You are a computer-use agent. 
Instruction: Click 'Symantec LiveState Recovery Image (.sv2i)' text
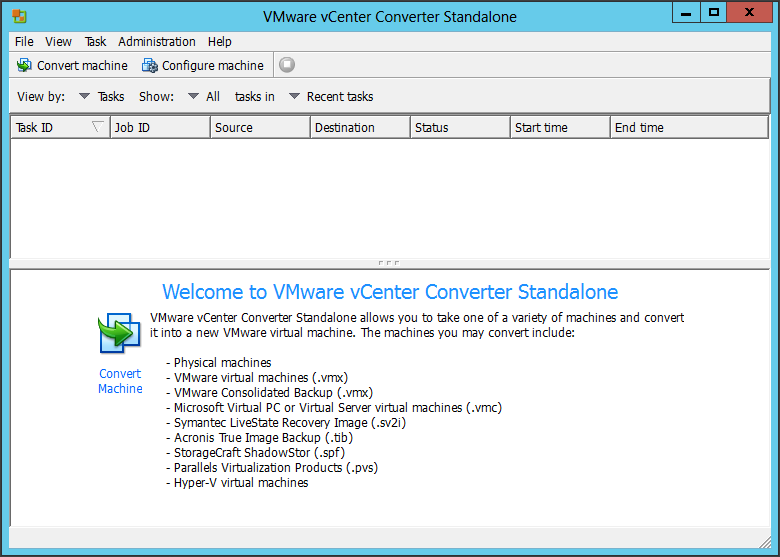[x=290, y=422]
